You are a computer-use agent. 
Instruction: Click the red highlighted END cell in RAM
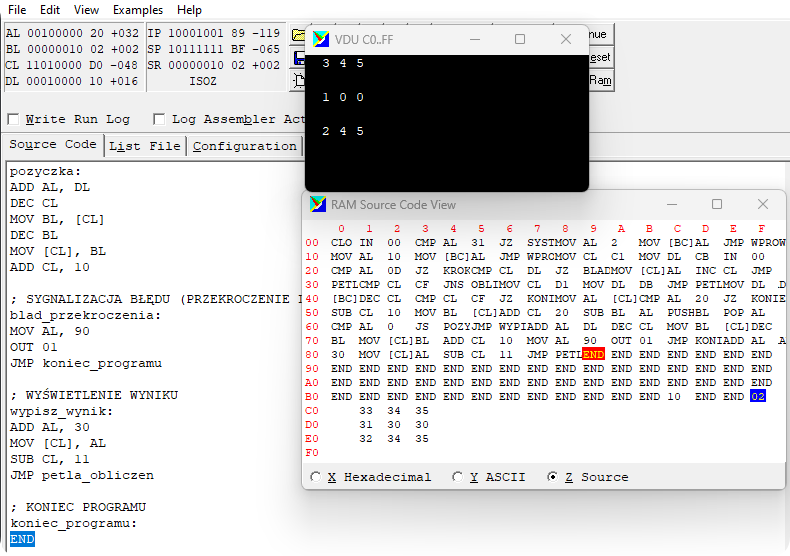pos(593,354)
